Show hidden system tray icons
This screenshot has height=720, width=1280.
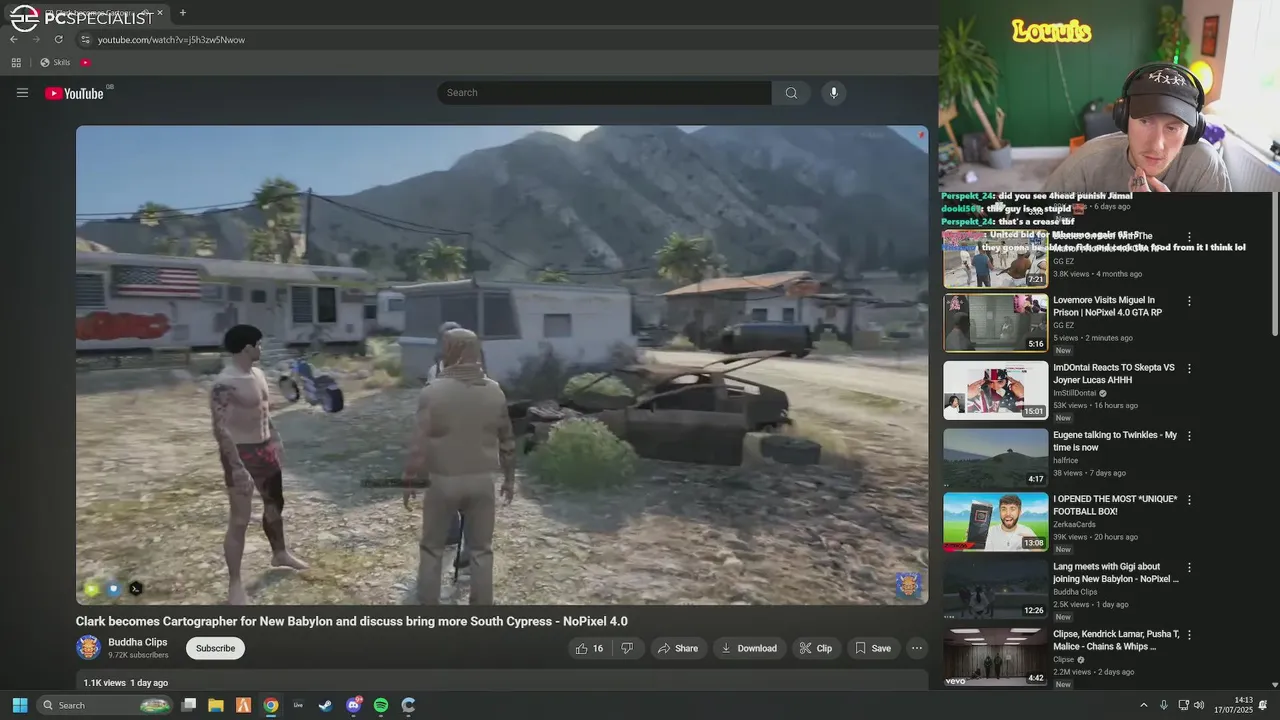[1144, 705]
